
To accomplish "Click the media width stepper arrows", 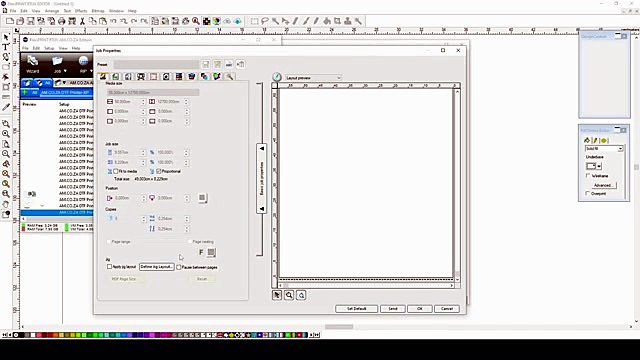I will [x=143, y=102].
